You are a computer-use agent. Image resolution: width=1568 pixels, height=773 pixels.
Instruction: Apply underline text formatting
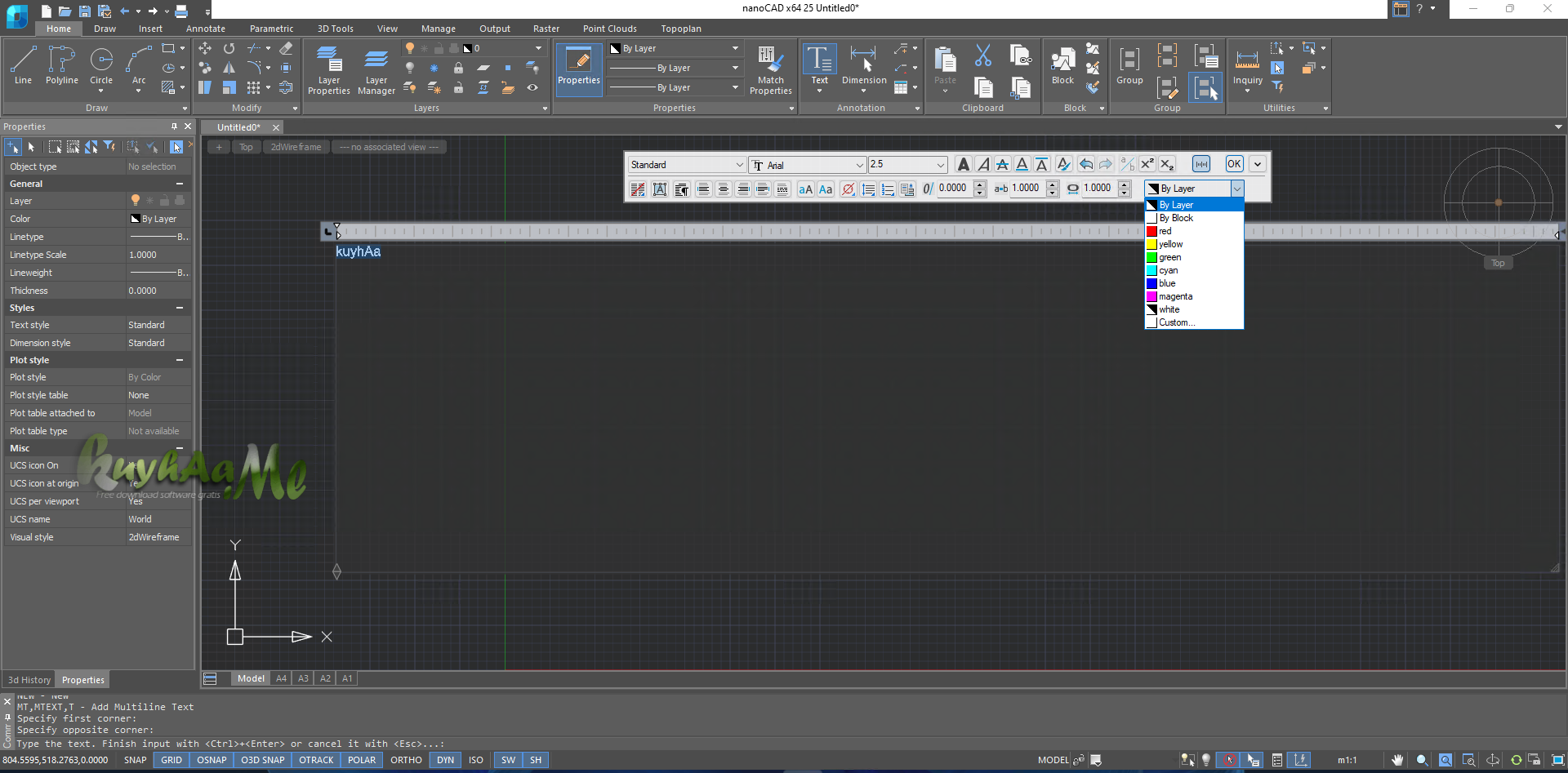(x=1022, y=164)
